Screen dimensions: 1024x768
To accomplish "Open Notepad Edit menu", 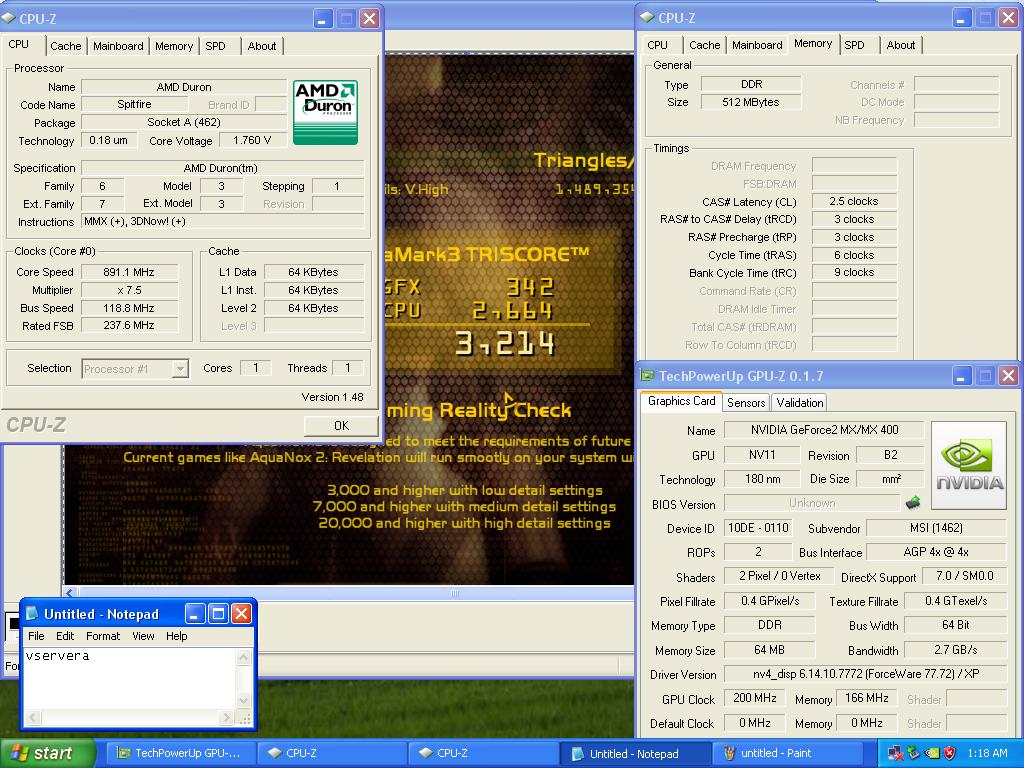I will coord(65,636).
